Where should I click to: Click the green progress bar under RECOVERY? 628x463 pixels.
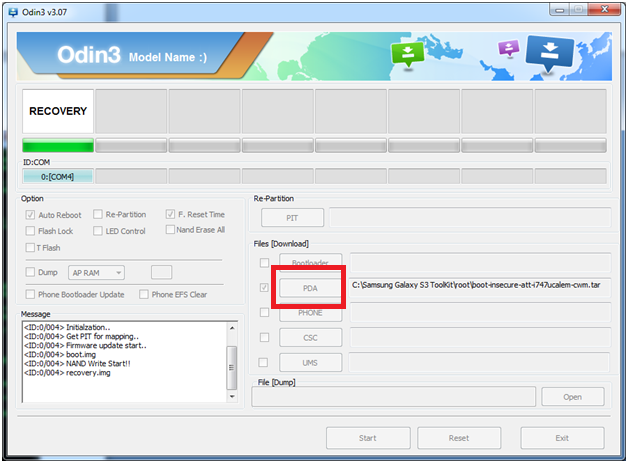(x=58, y=145)
